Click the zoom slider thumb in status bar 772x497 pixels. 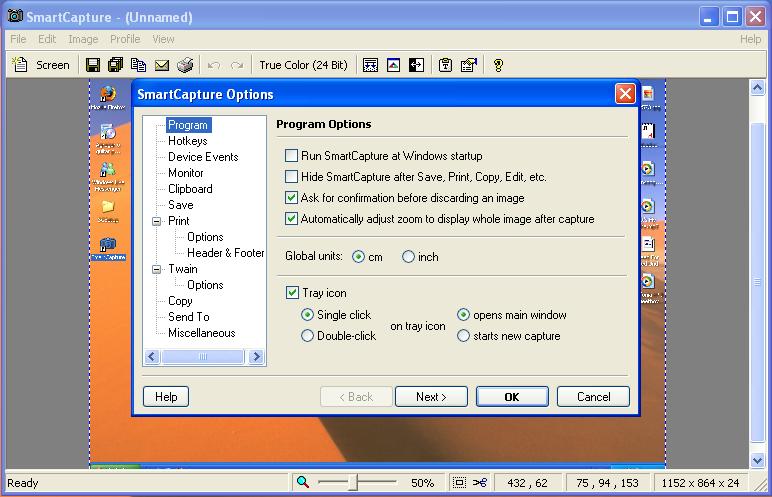coord(353,483)
